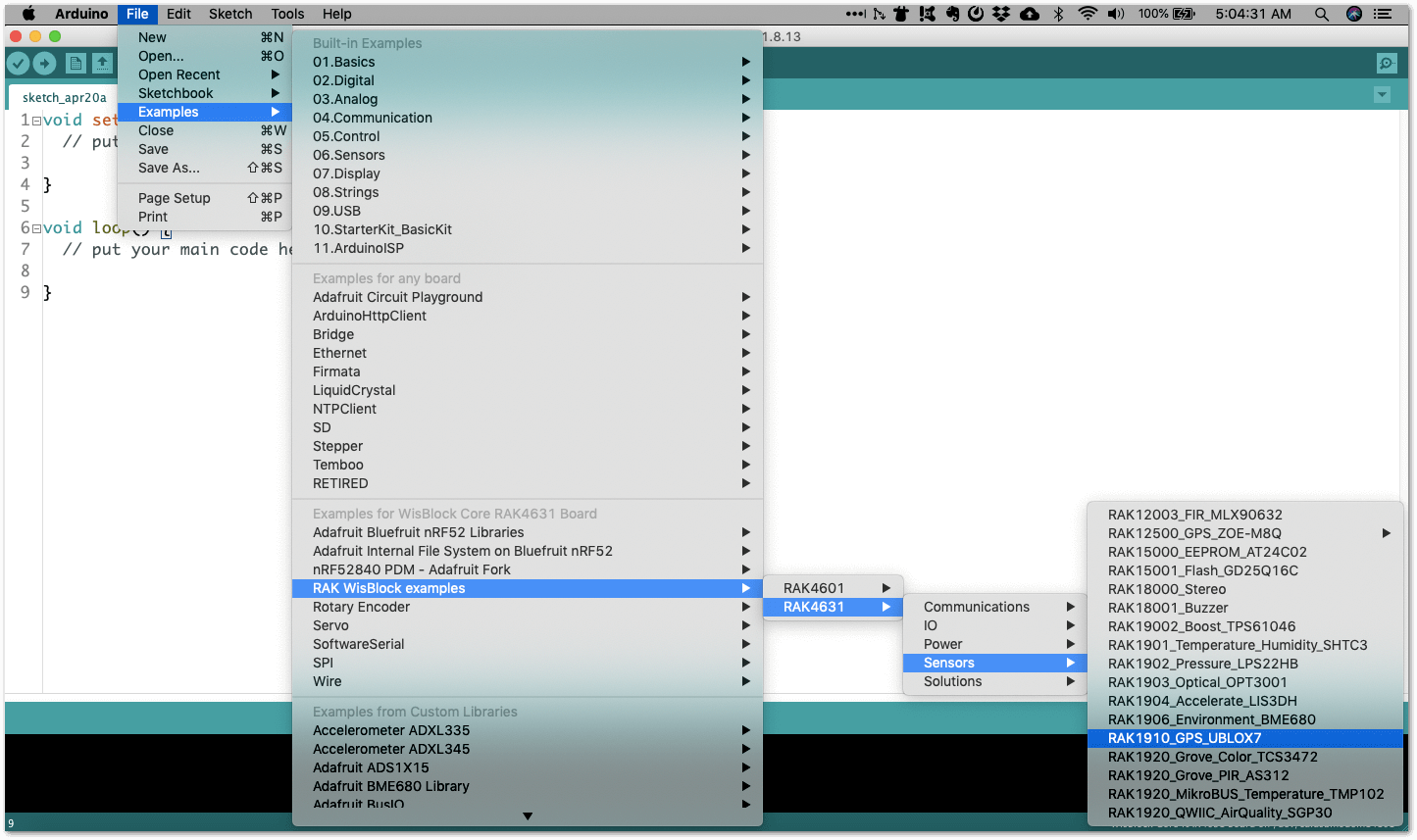Open RAK1906_Environment_BME680 example
This screenshot has width=1417, height=840.
1245,719
